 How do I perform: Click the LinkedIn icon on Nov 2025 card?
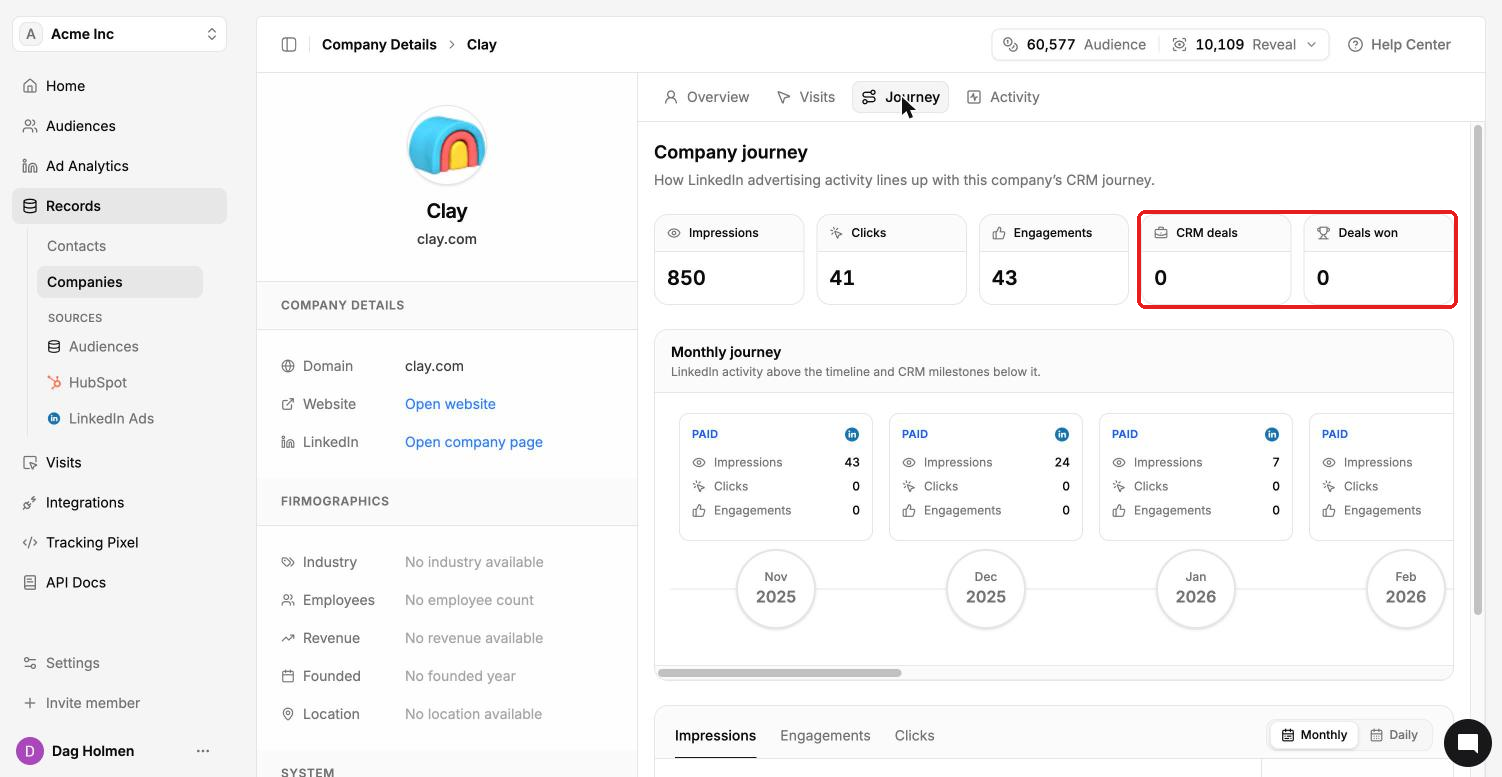point(852,434)
